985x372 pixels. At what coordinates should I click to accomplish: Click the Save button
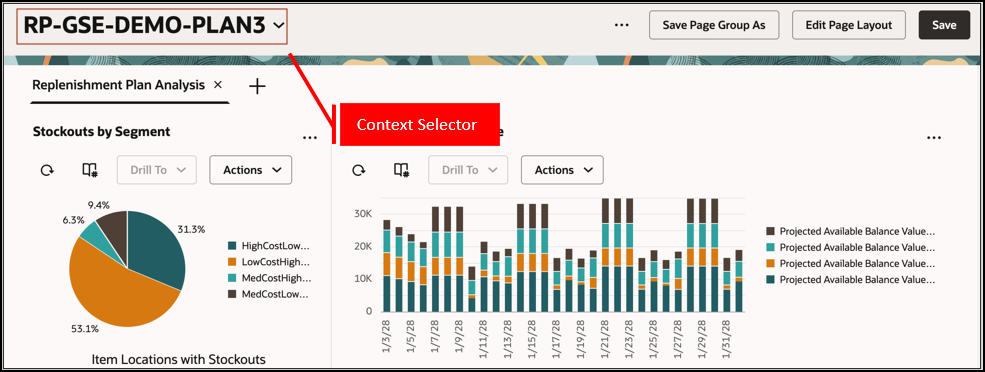tap(944, 25)
